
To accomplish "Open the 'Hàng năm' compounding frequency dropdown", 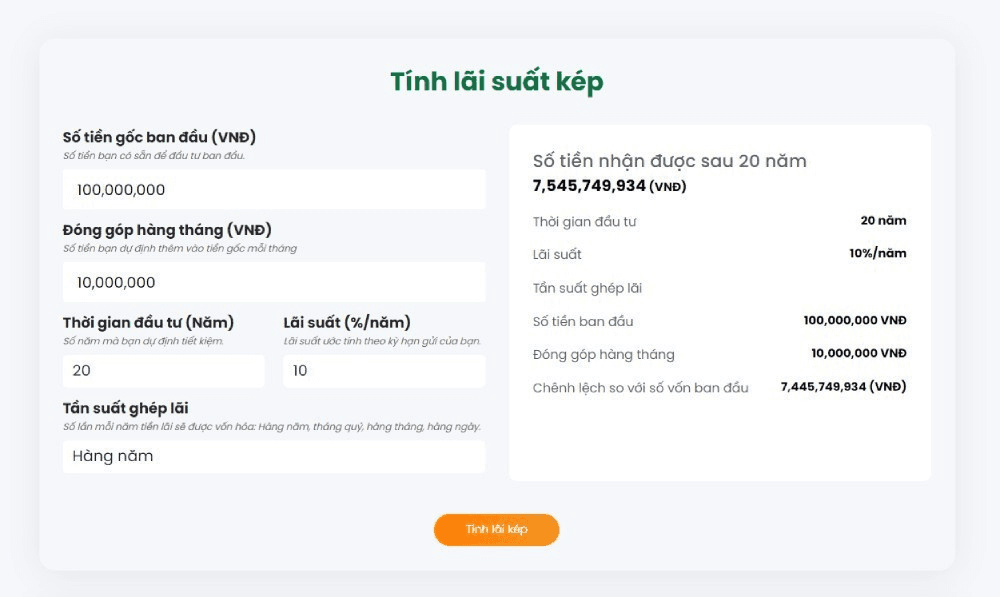I will pos(272,456).
